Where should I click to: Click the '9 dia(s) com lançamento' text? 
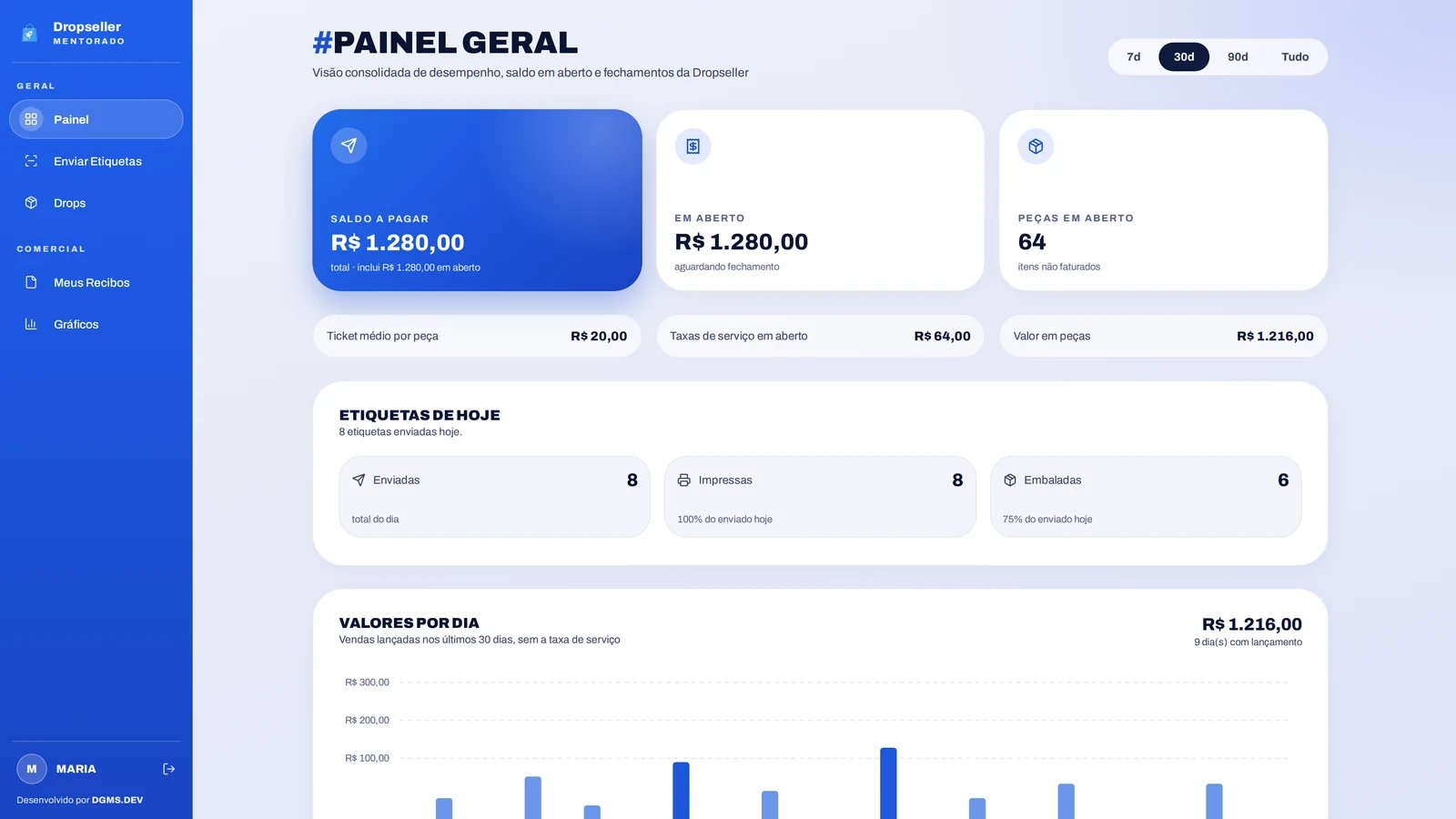click(x=1248, y=642)
